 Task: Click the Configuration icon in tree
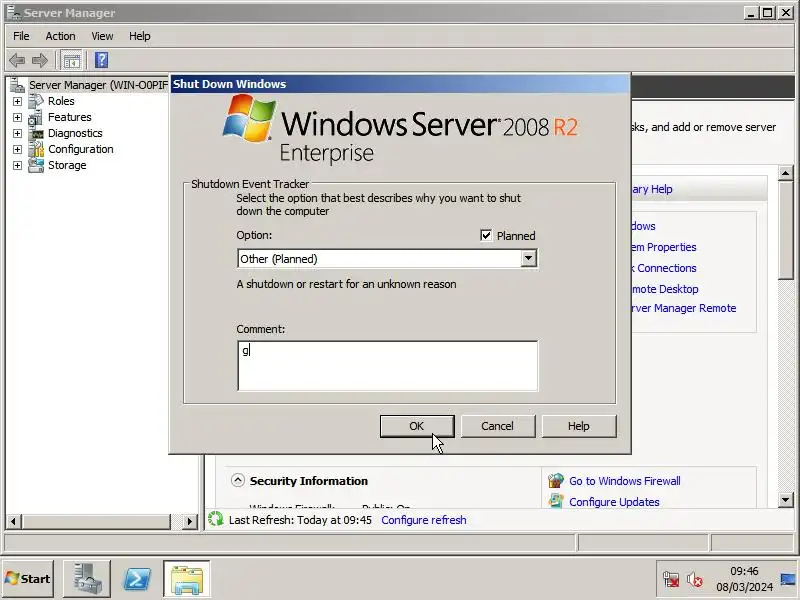(36, 149)
